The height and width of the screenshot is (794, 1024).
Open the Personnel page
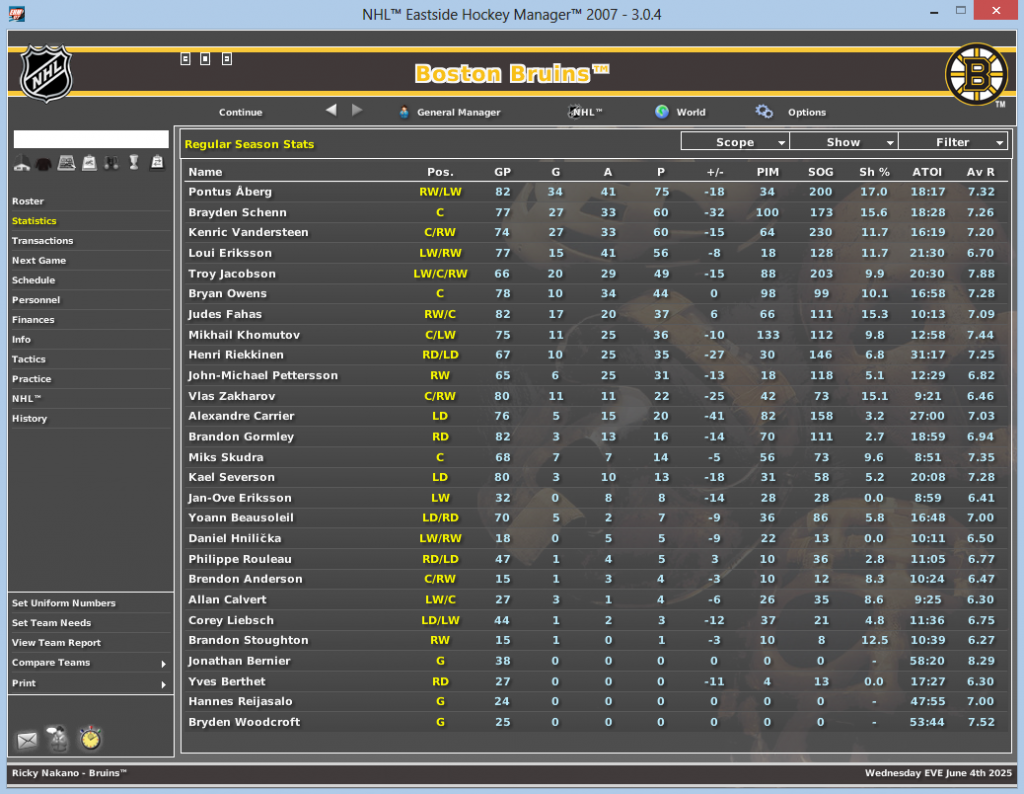(36, 300)
